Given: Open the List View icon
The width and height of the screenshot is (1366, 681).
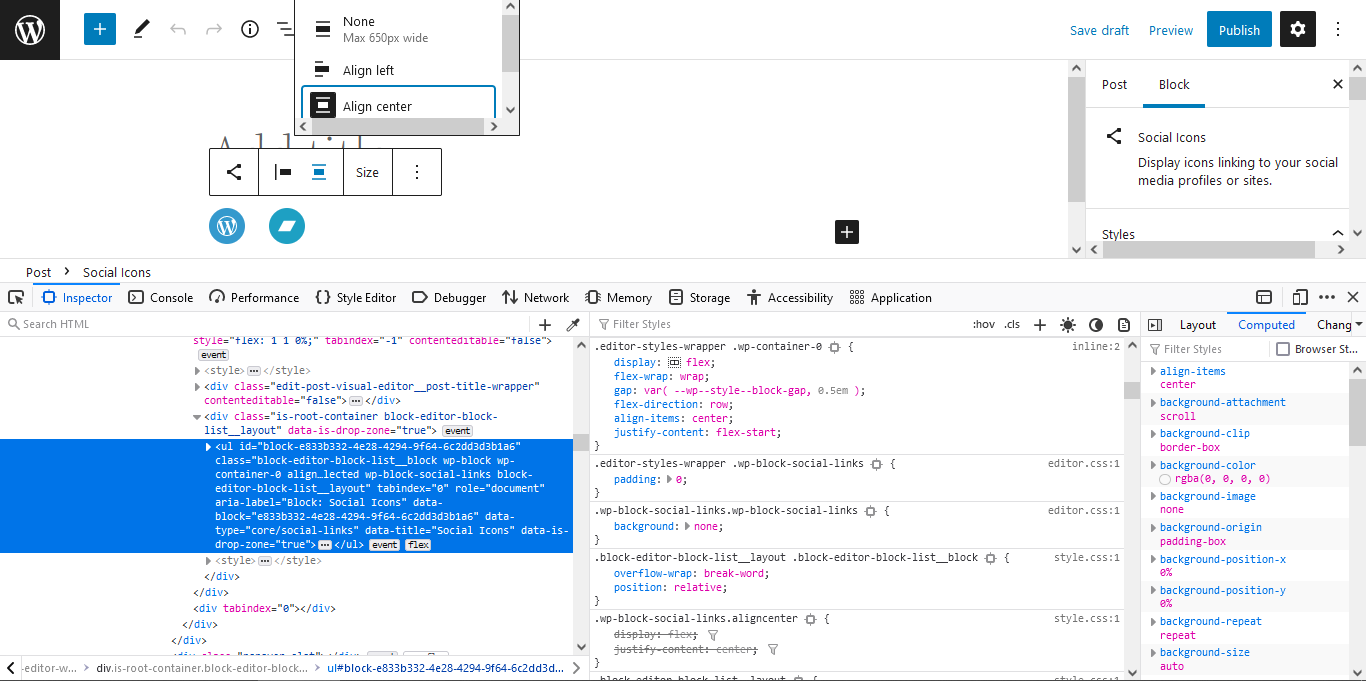Looking at the screenshot, I should click(285, 30).
